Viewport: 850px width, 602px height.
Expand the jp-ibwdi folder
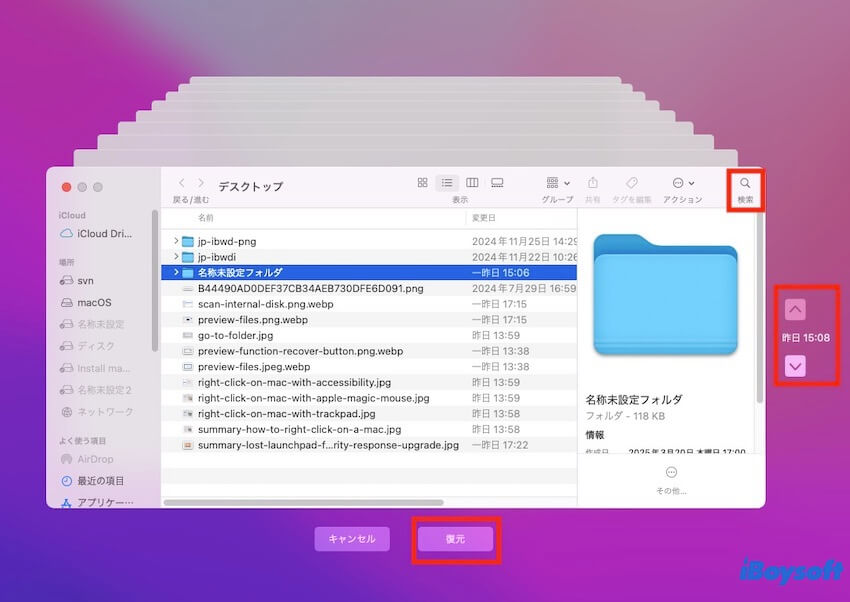pyautogui.click(x=177, y=257)
